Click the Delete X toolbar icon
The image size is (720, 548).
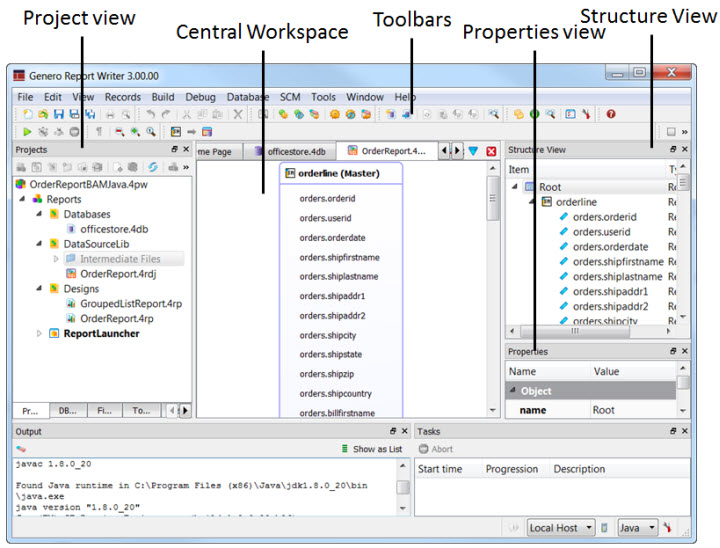[x=238, y=114]
